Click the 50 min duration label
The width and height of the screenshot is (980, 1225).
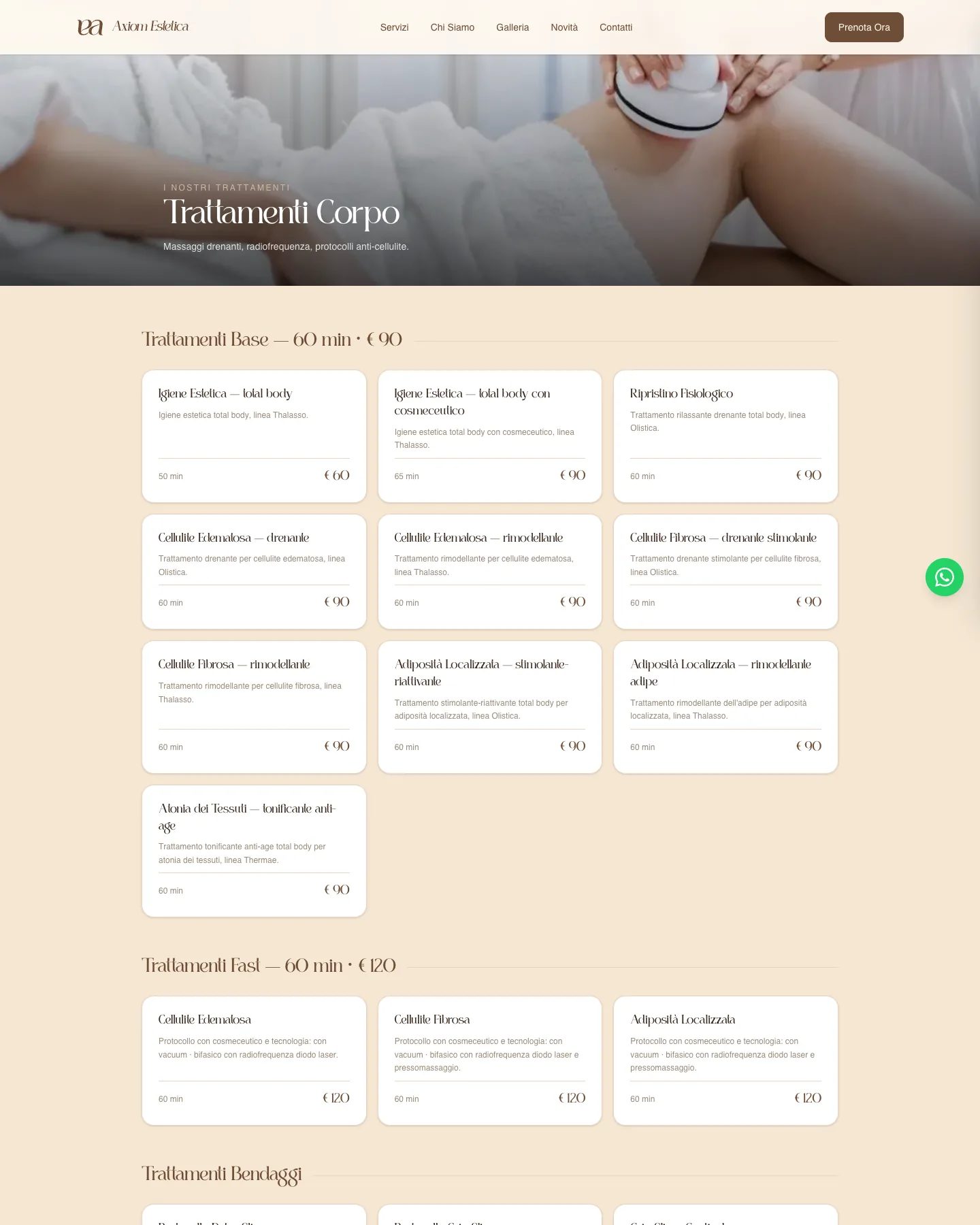(x=171, y=476)
